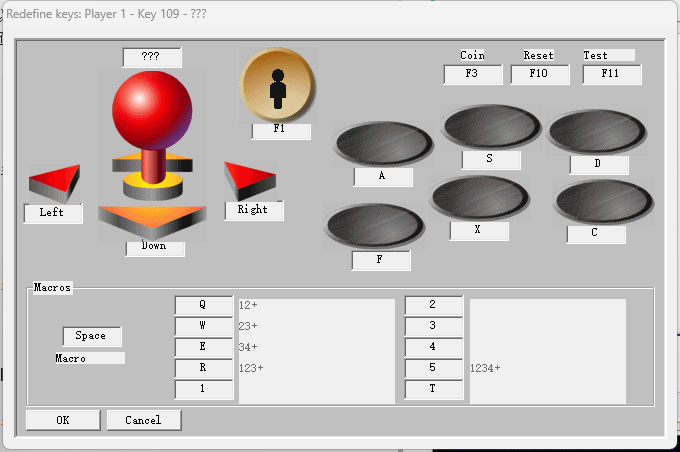The image size is (680, 452).
Task: Select arcade button above S key
Action: pos(492,126)
